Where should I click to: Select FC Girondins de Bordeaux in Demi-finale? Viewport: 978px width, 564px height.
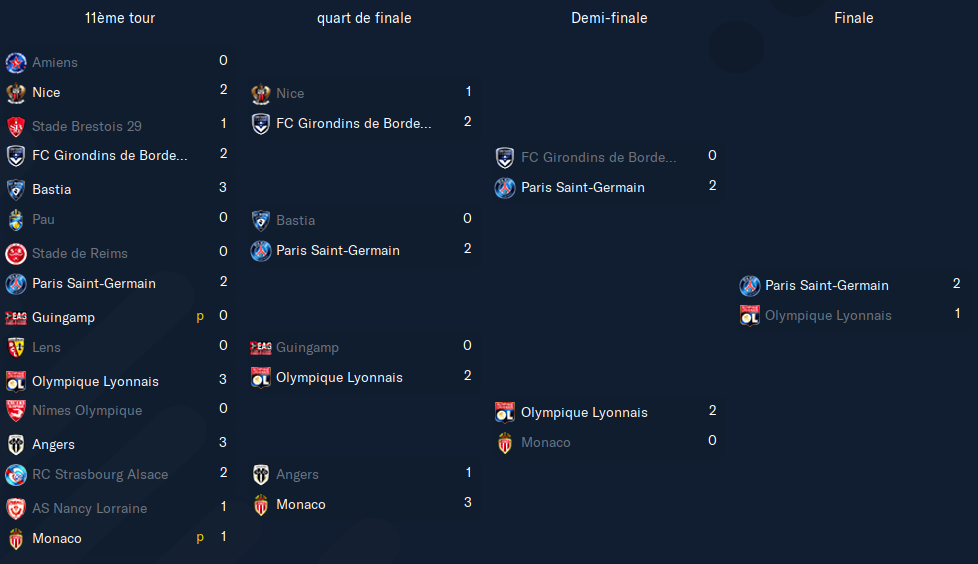598,157
